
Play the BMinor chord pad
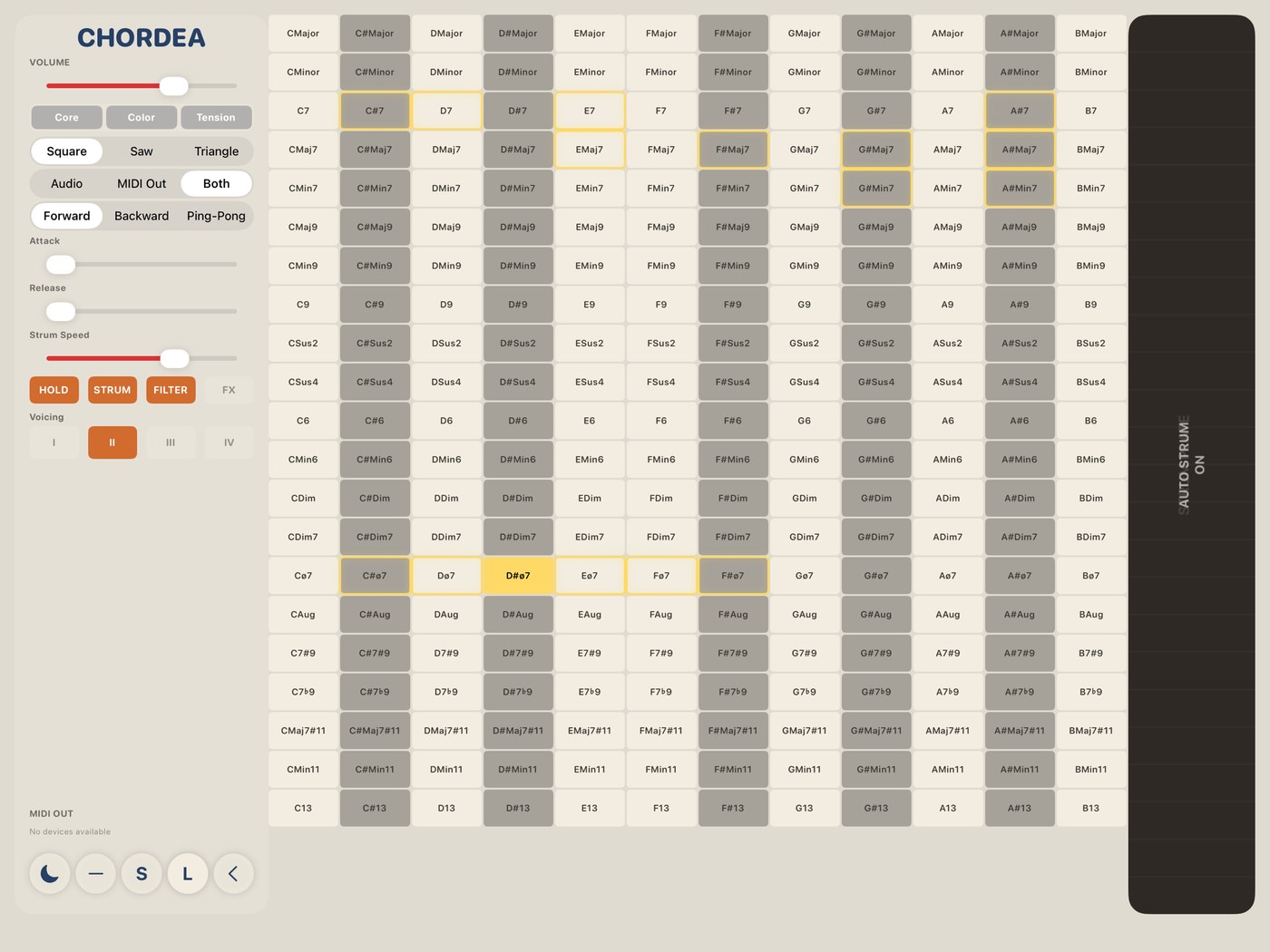coord(1091,73)
